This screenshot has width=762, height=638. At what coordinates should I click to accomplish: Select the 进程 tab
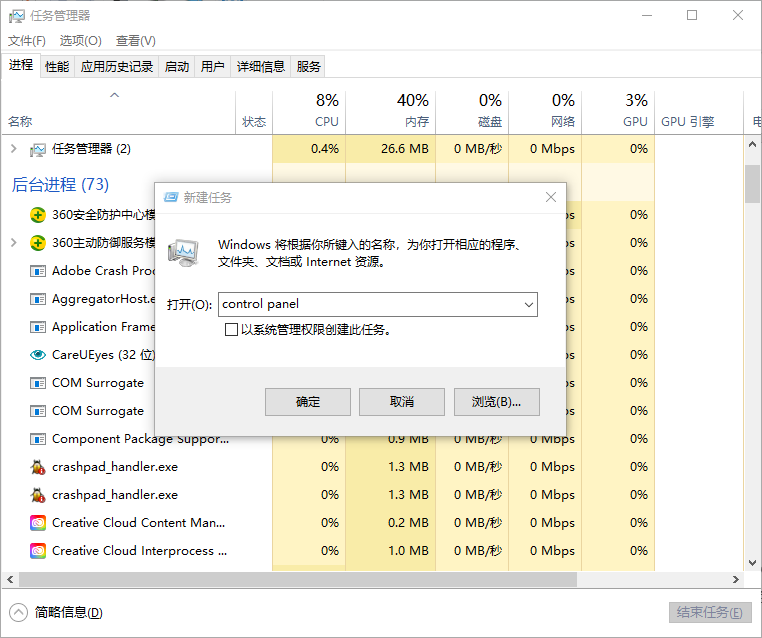21,65
